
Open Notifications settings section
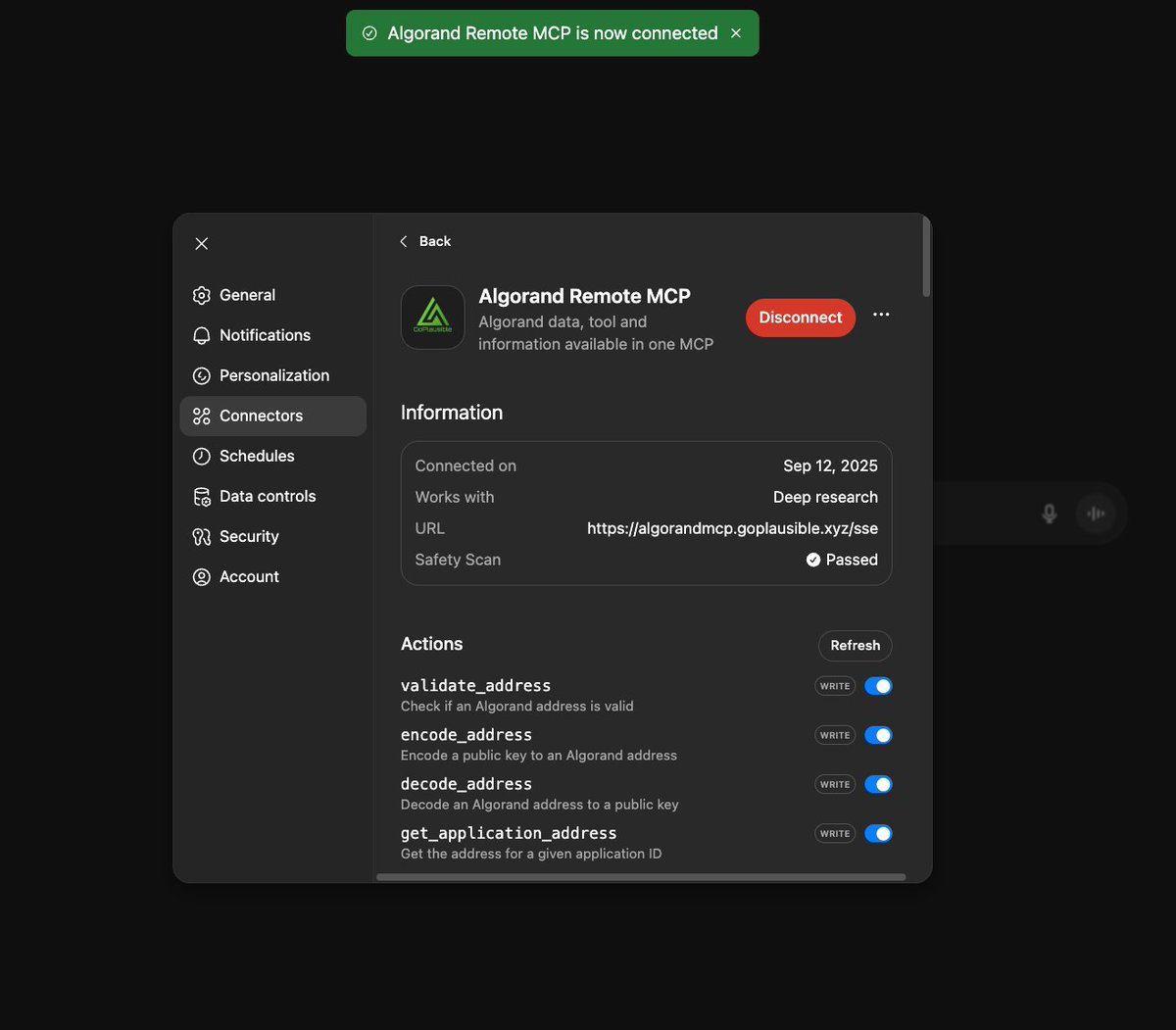click(273, 335)
